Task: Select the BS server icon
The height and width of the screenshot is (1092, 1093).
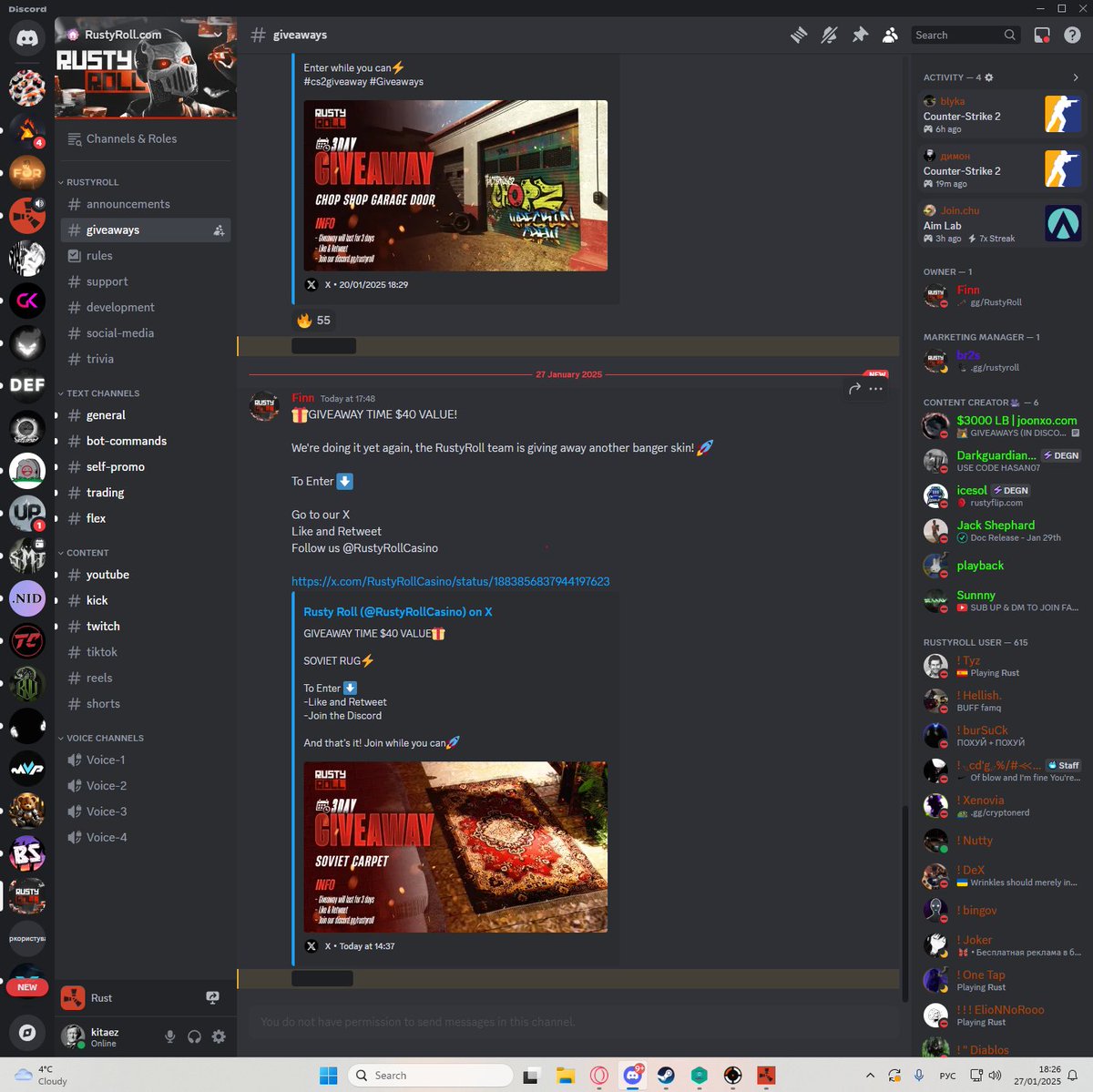Action: pos(27,853)
